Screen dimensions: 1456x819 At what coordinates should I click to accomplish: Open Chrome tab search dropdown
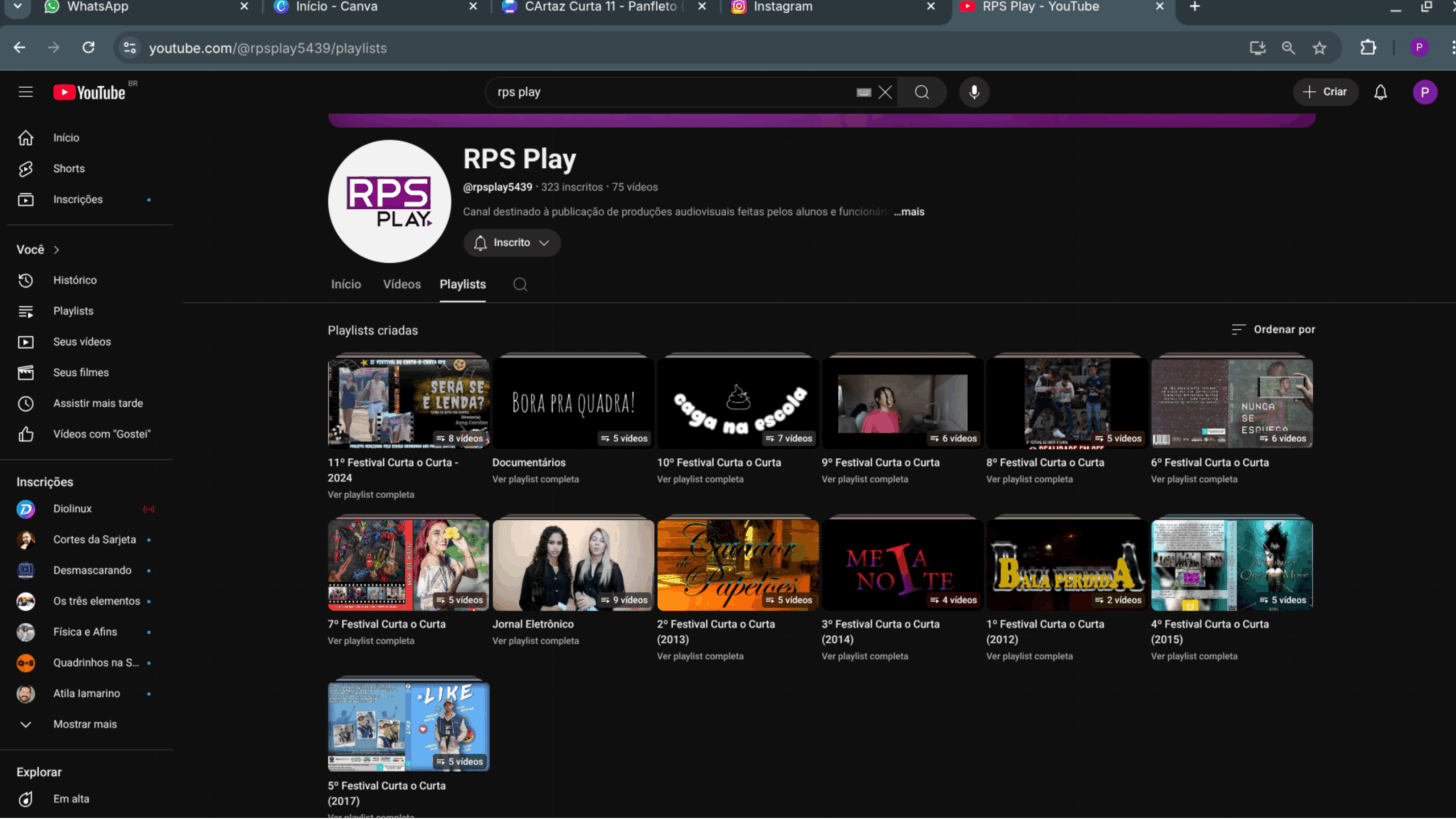(18, 7)
